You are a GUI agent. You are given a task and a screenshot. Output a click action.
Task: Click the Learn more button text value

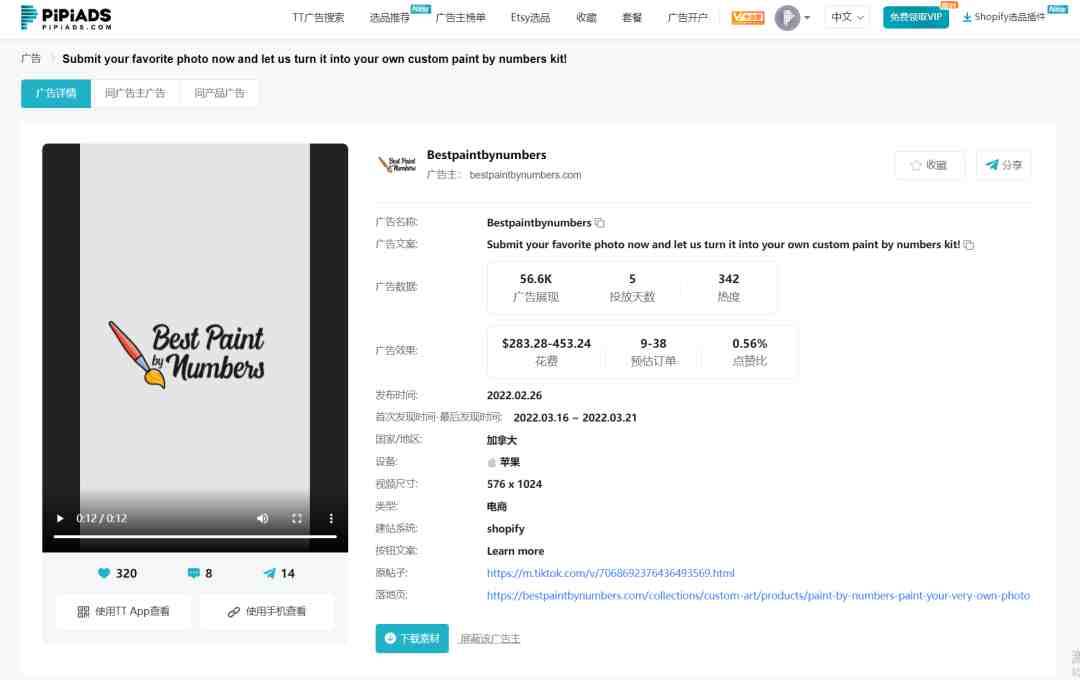[515, 551]
